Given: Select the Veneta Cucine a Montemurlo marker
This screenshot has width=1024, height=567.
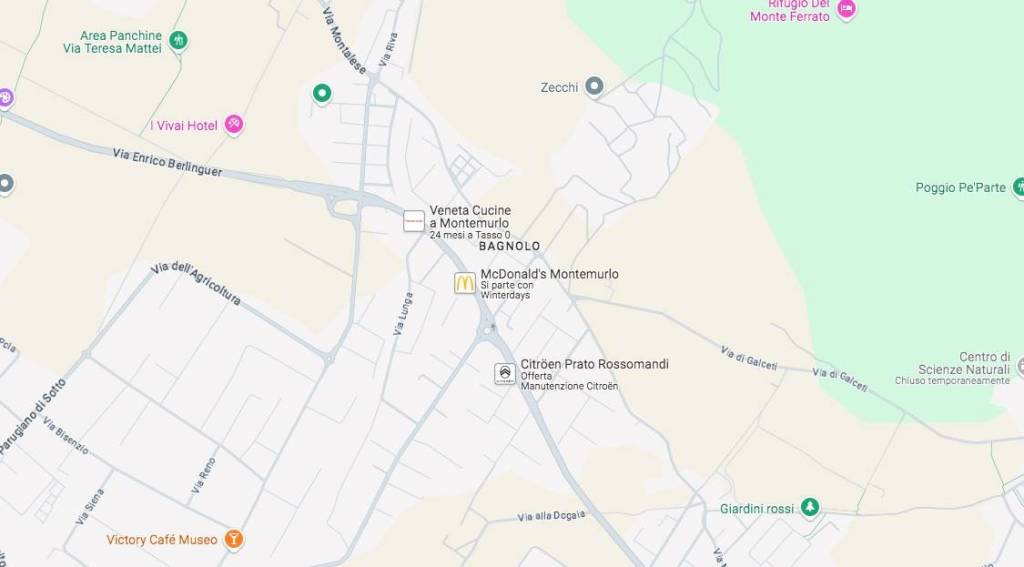Looking at the screenshot, I should click(414, 221).
